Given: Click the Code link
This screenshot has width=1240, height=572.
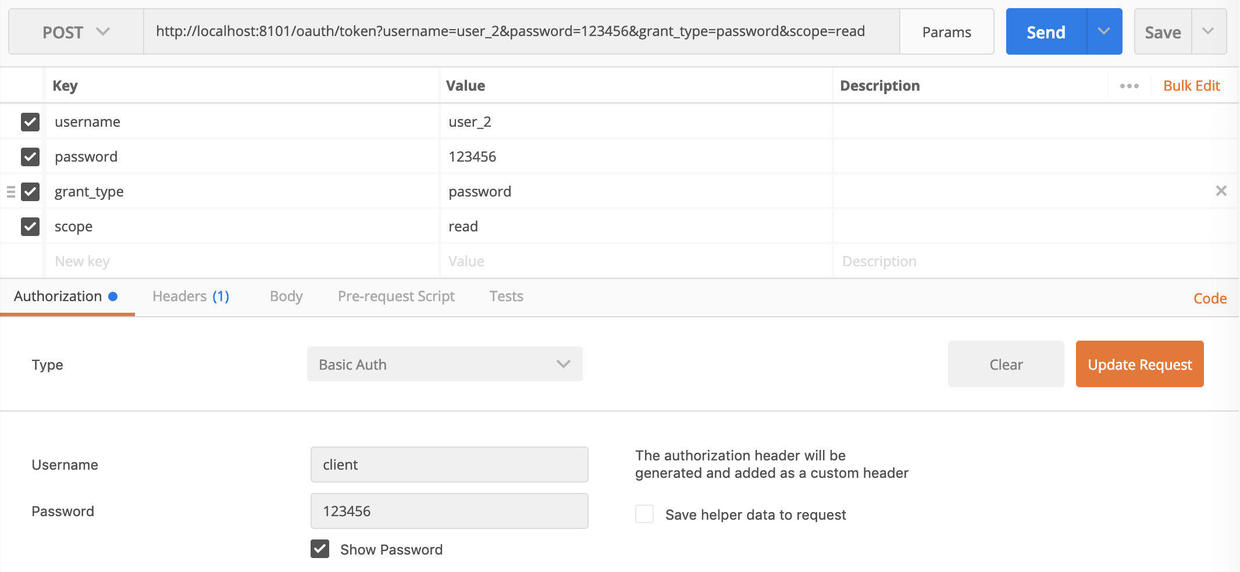Looking at the screenshot, I should point(1210,298).
